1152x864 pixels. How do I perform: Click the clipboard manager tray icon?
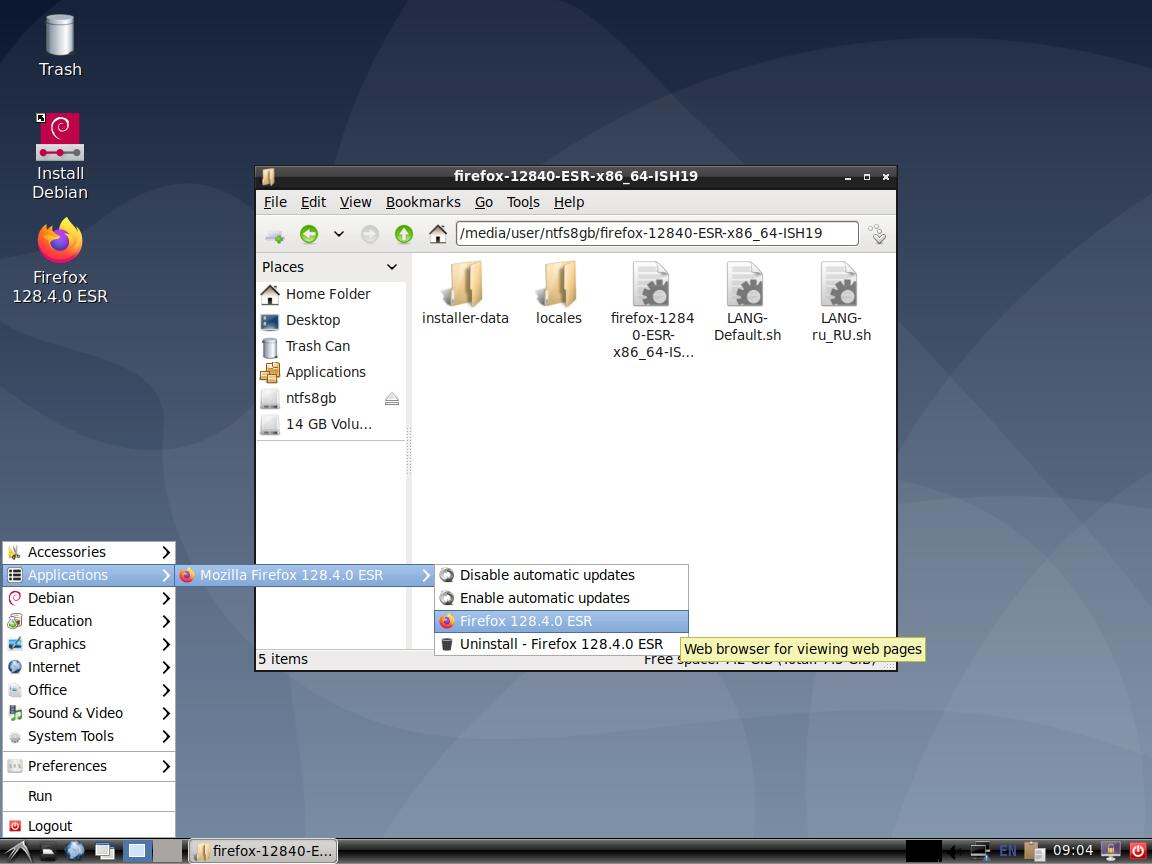point(1034,852)
